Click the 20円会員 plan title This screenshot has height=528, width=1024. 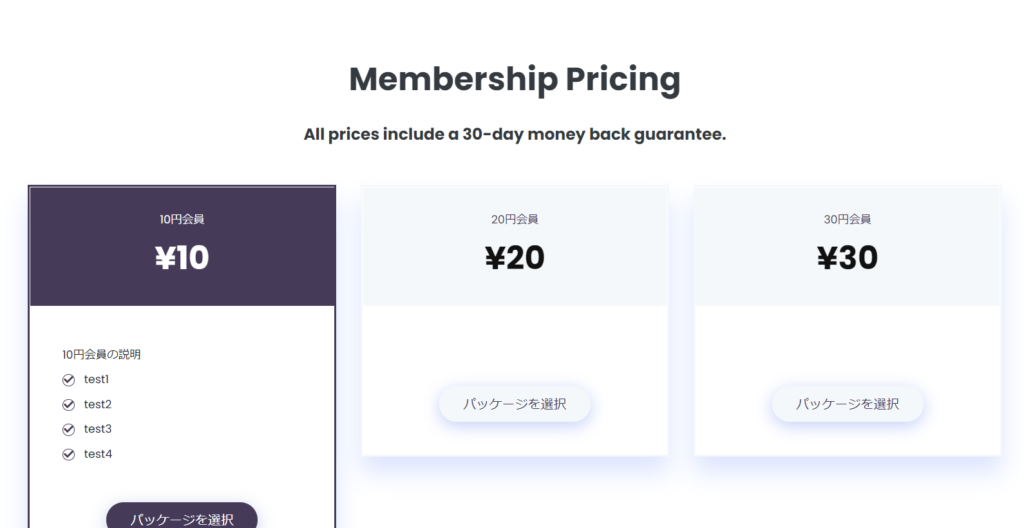tap(515, 220)
